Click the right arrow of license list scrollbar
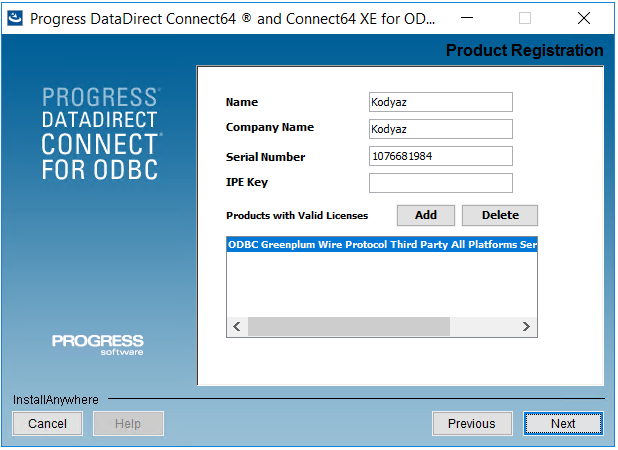 (x=526, y=327)
